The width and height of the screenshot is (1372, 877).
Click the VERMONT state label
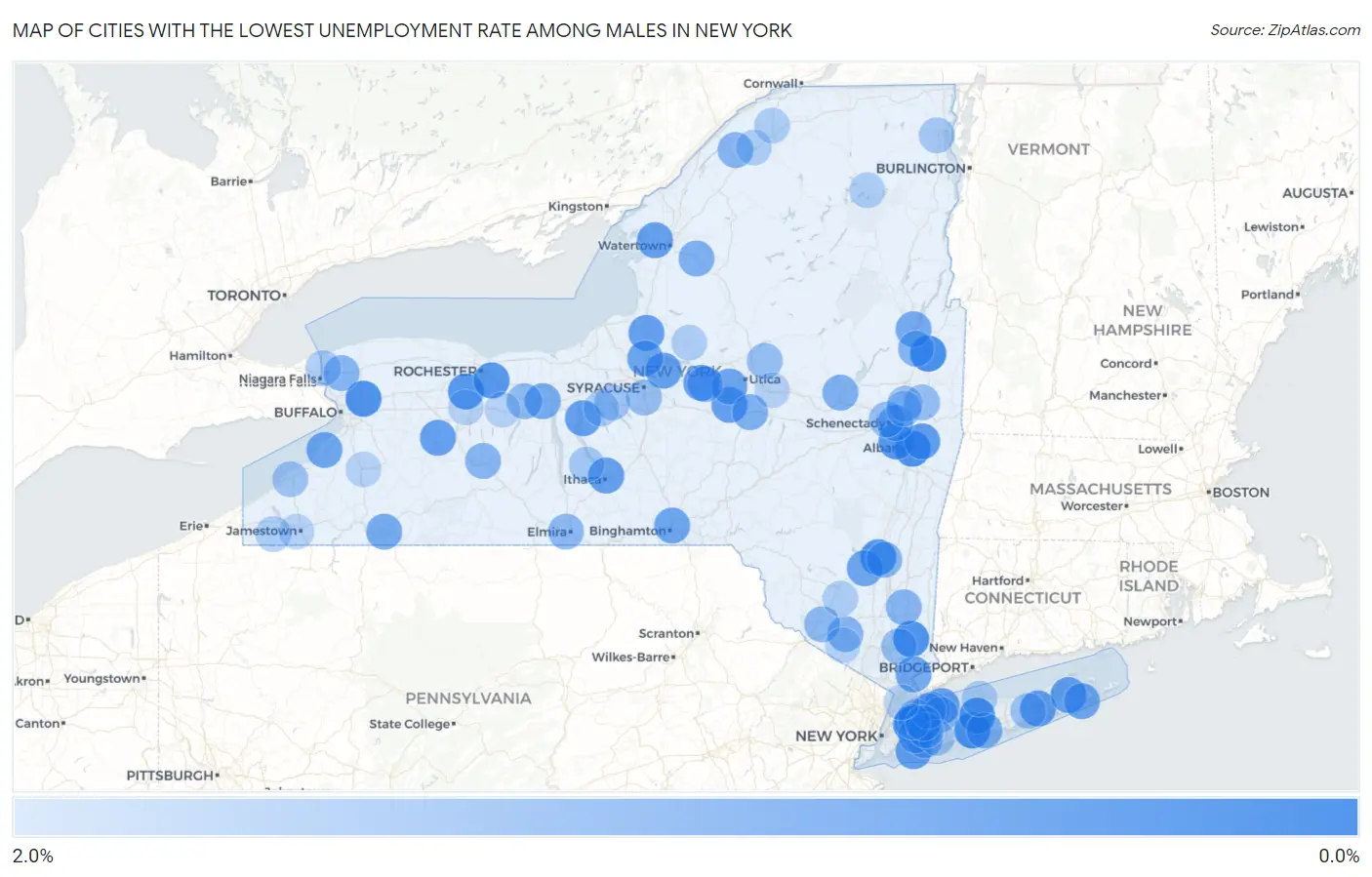tap(1048, 149)
